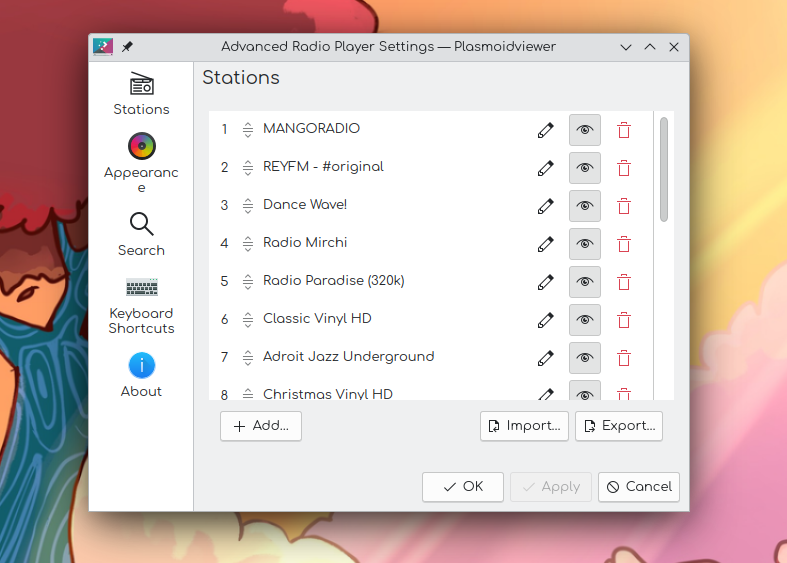Open the Search settings page
787x563 pixels.
click(142, 235)
